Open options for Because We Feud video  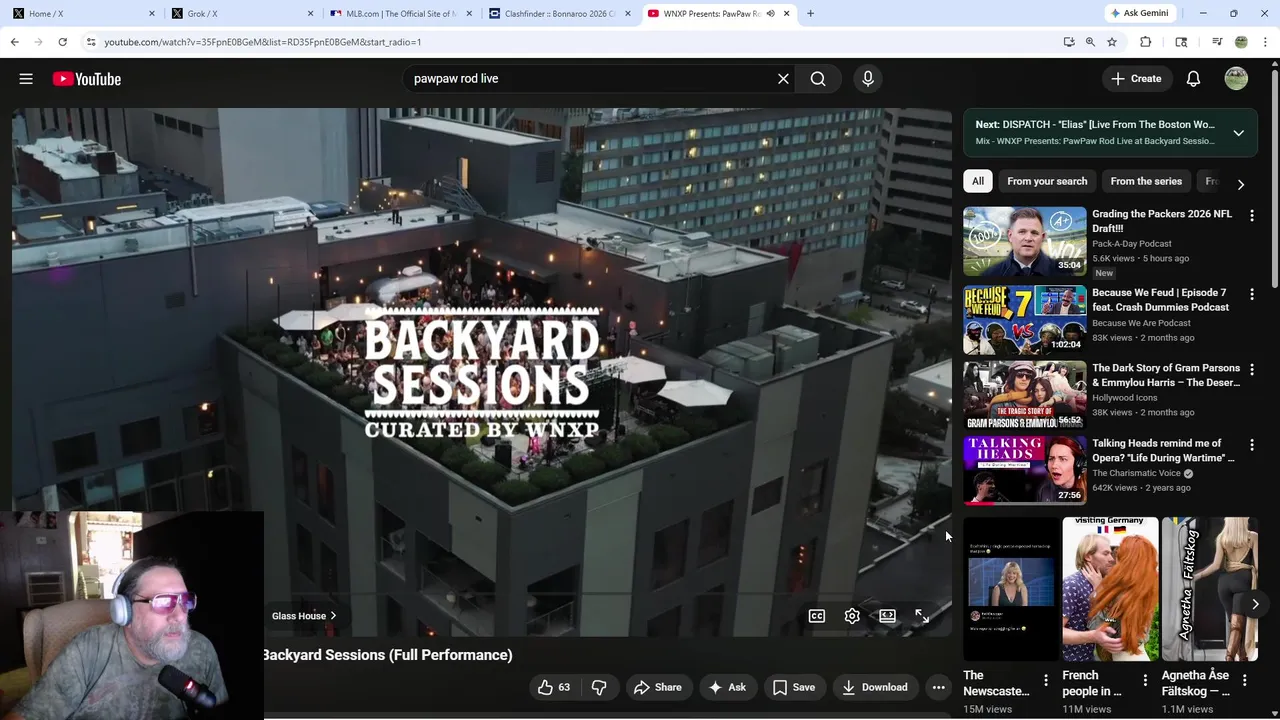[1251, 294]
